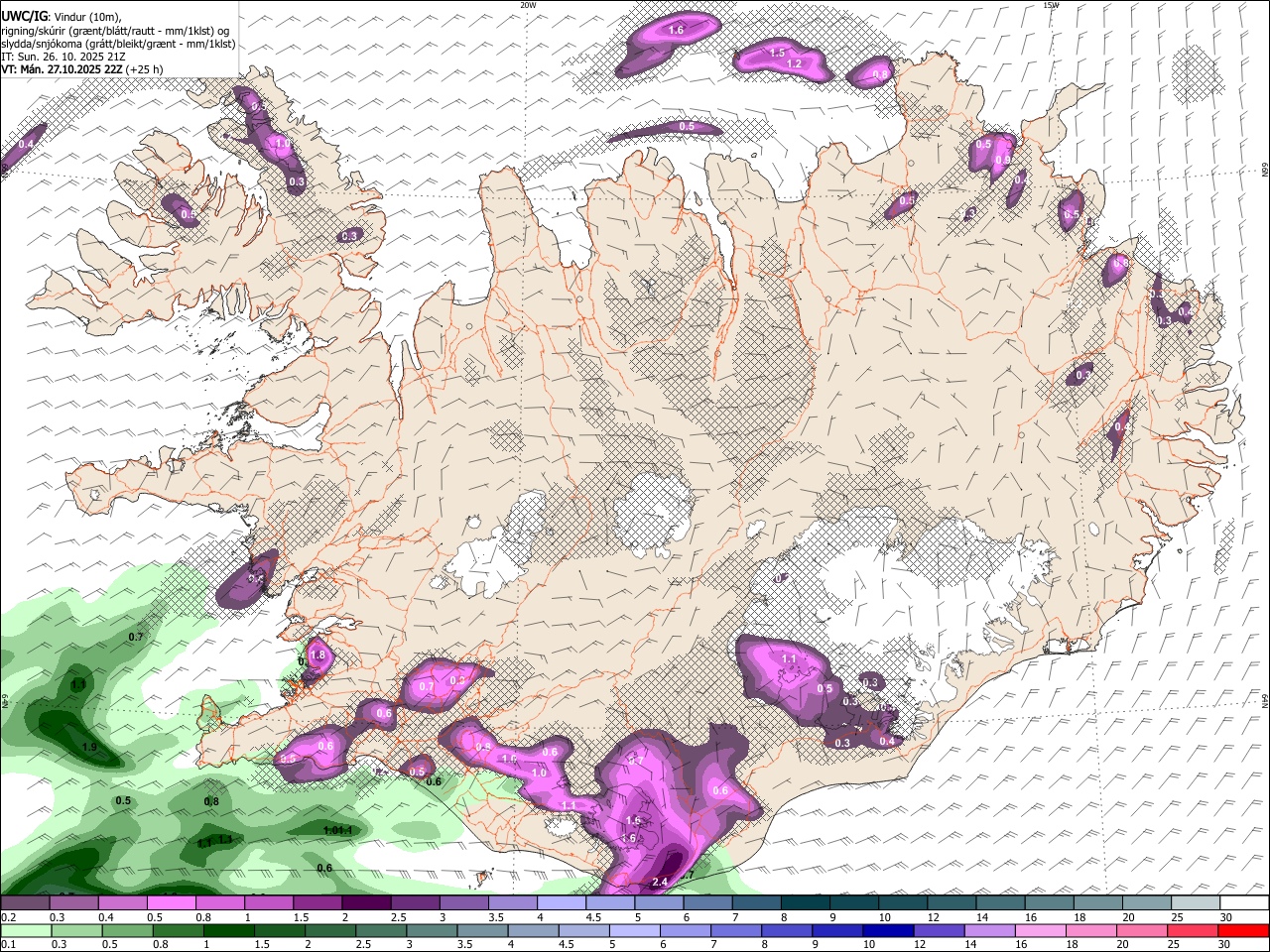Pick the light pink lower legend swatch at 16
This screenshot has height=952, width=1270.
(x=1039, y=930)
